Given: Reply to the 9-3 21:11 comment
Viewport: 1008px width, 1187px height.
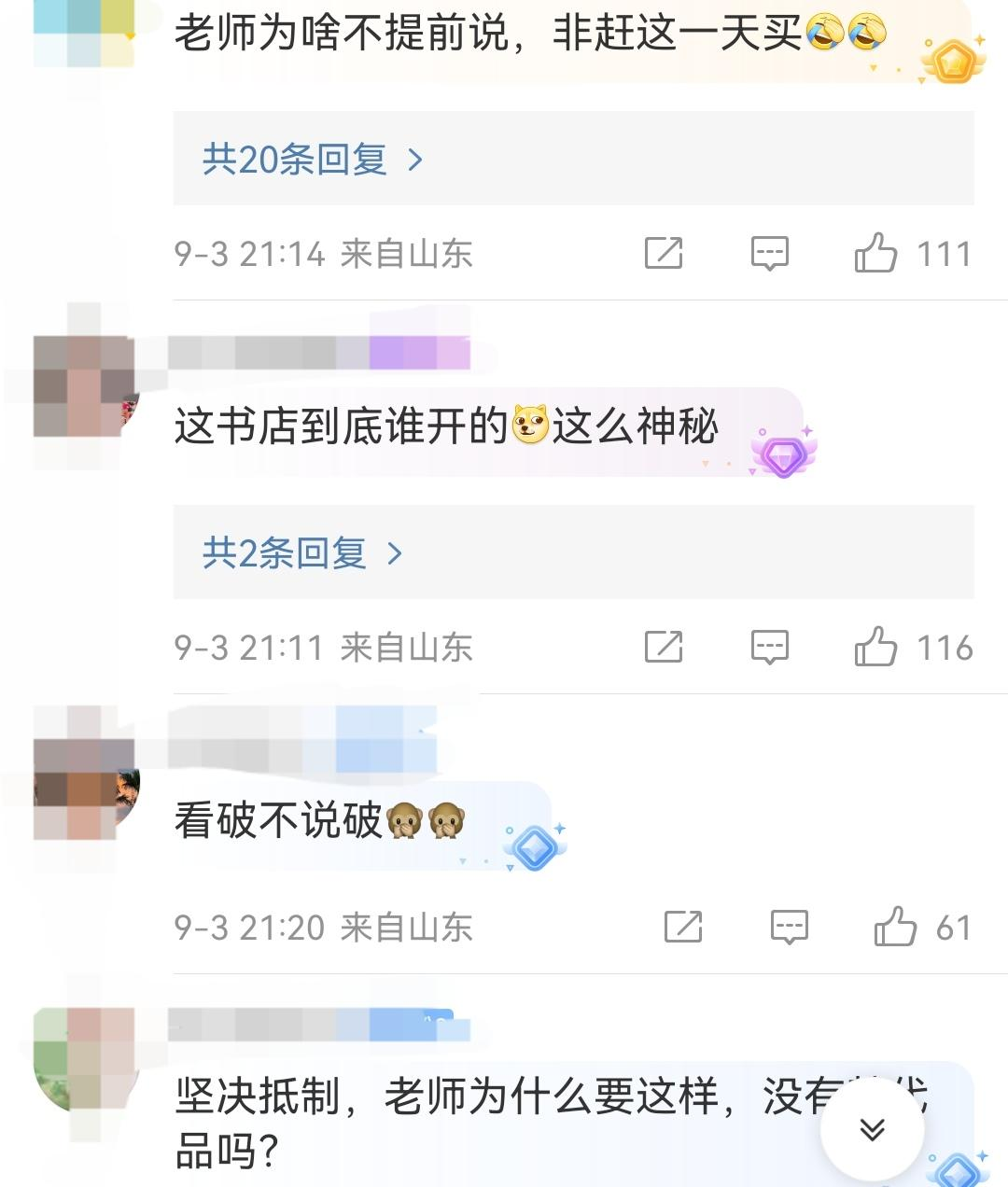Looking at the screenshot, I should [770, 647].
